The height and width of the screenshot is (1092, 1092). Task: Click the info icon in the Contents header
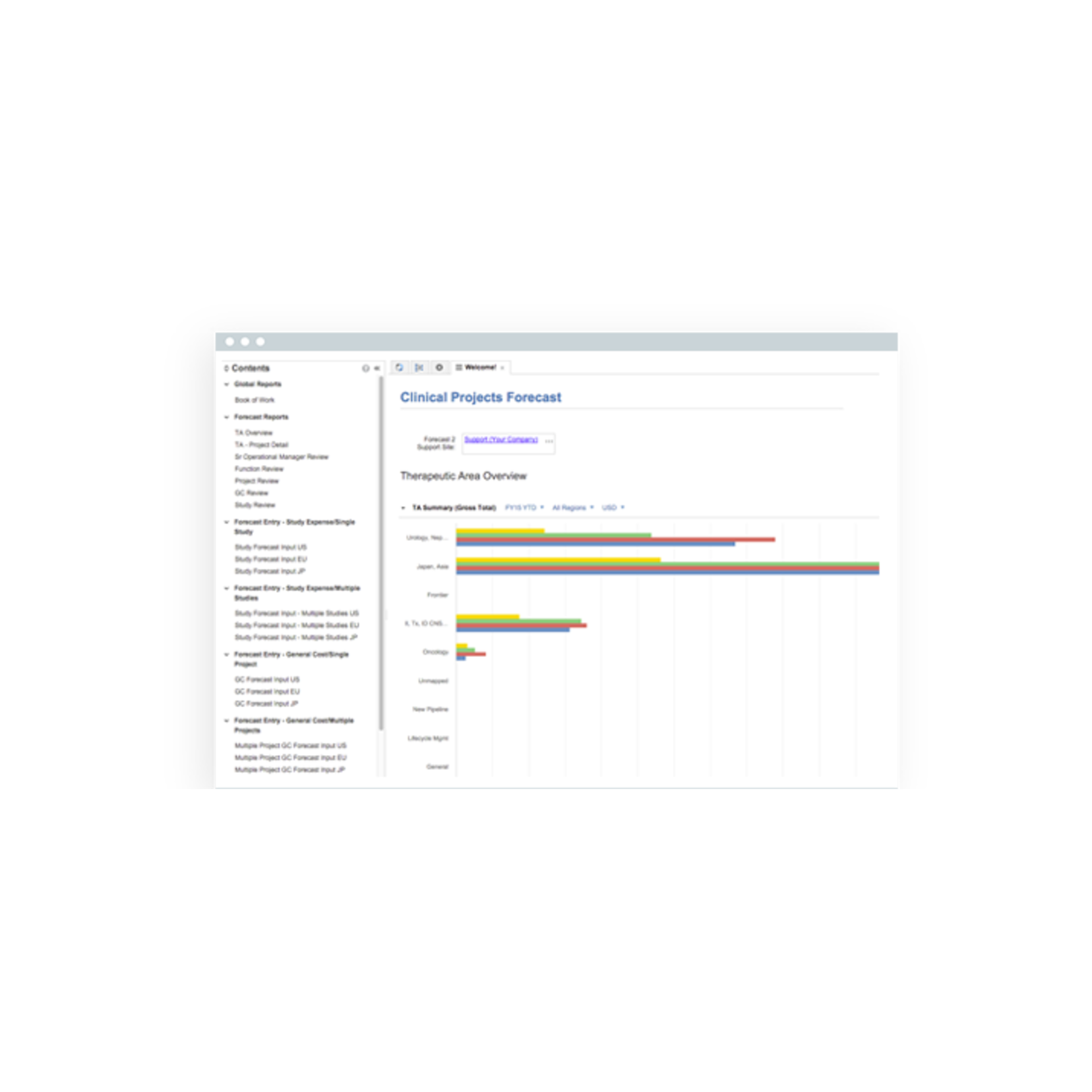pos(366,368)
